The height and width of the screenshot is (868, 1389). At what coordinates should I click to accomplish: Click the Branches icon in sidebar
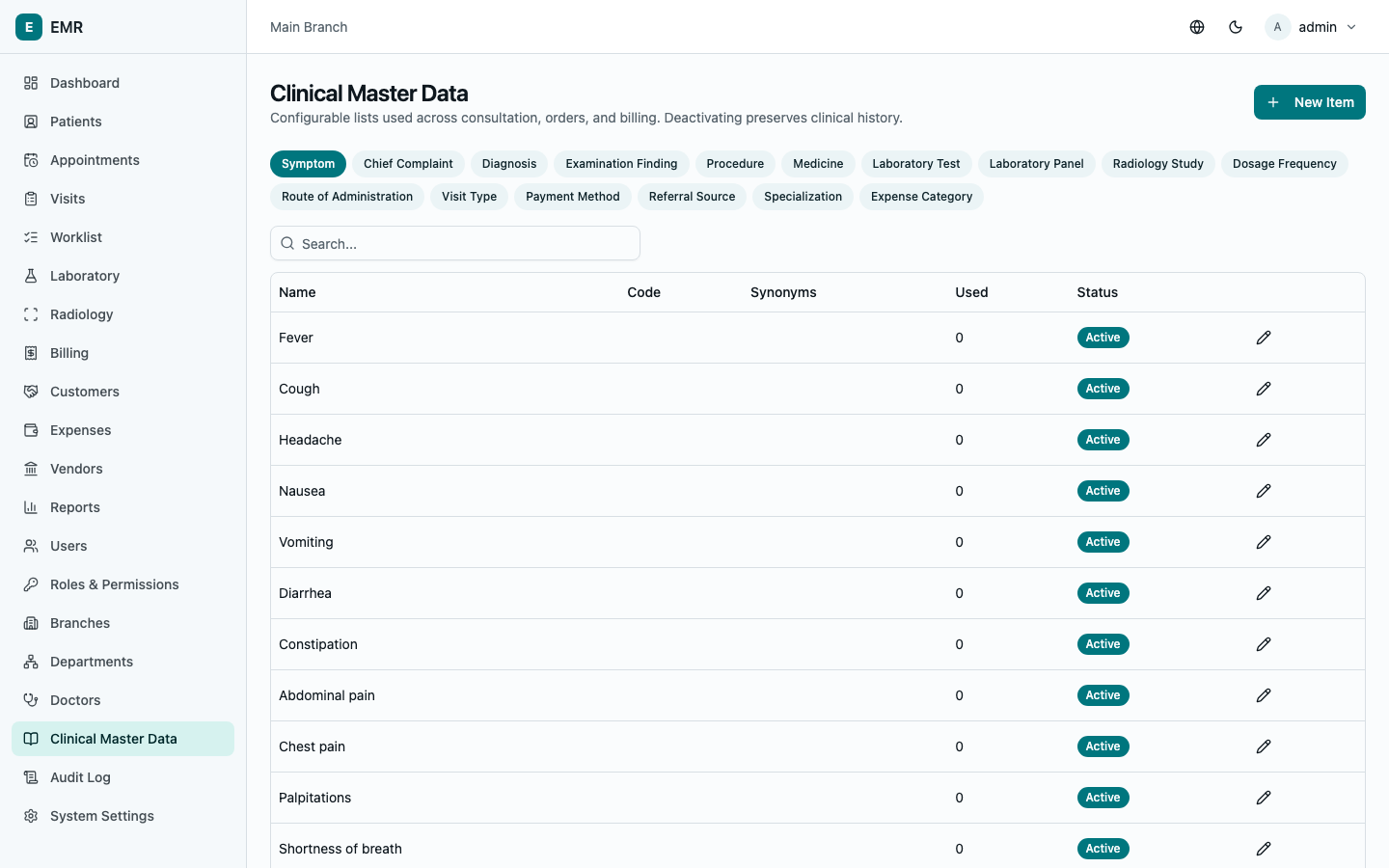pos(31,623)
